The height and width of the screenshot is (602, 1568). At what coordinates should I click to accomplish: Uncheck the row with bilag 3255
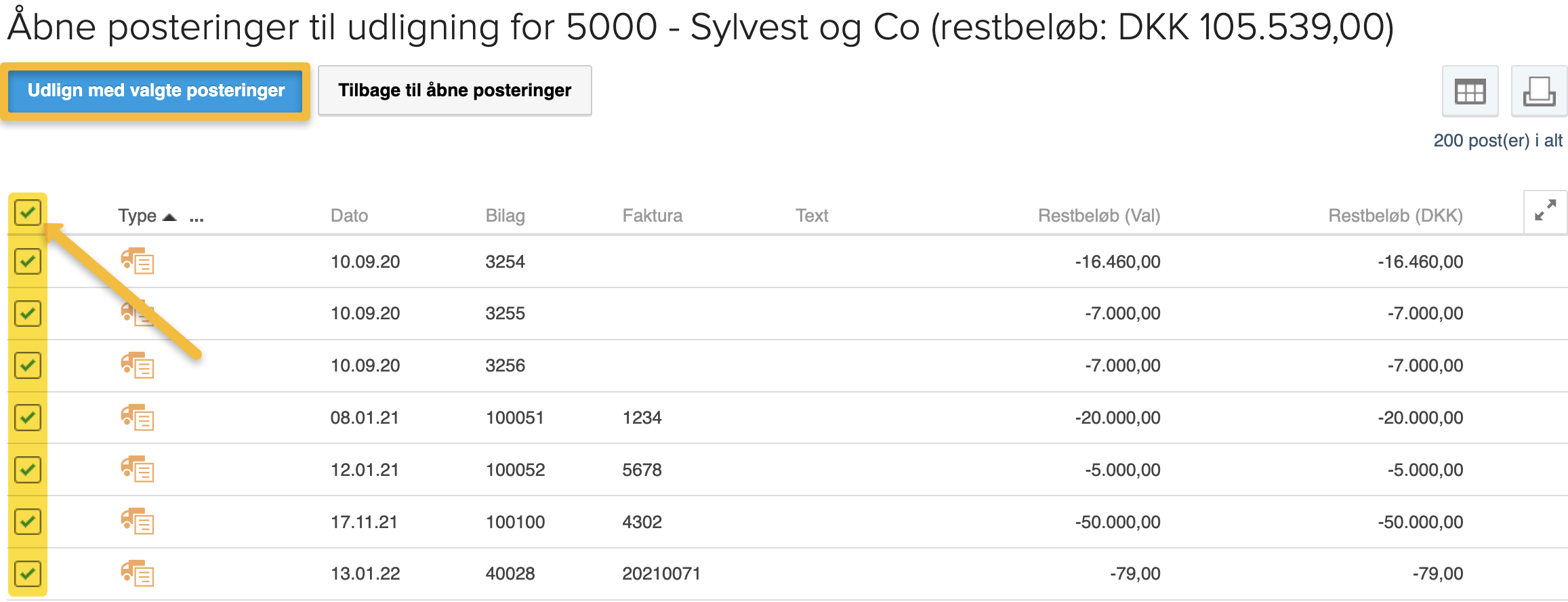pos(28,313)
